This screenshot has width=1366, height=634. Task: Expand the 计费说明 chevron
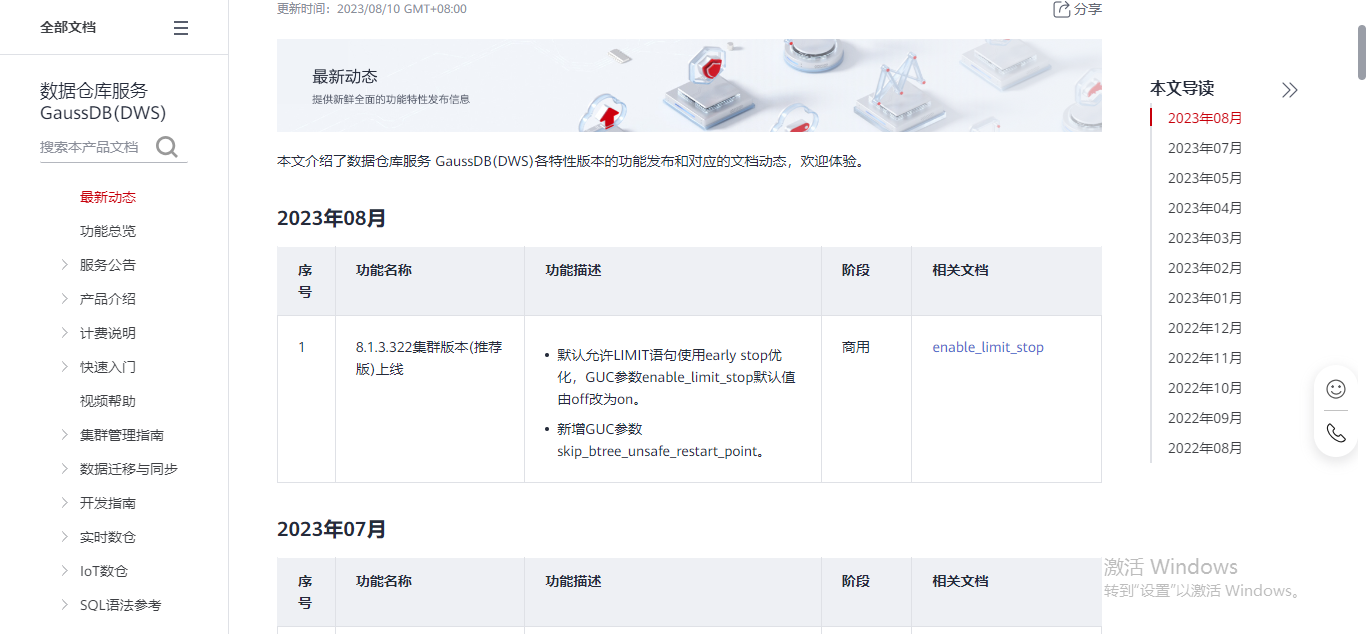pos(65,333)
